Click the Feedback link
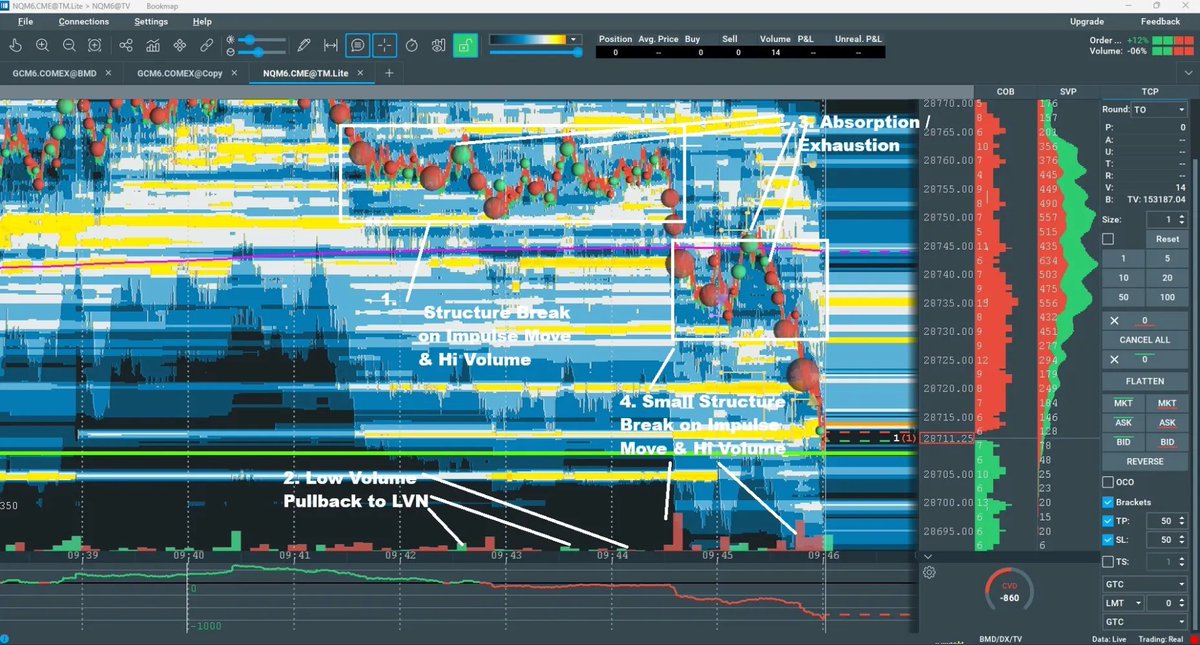Screen dimensions: 1200x645 [1160, 21]
